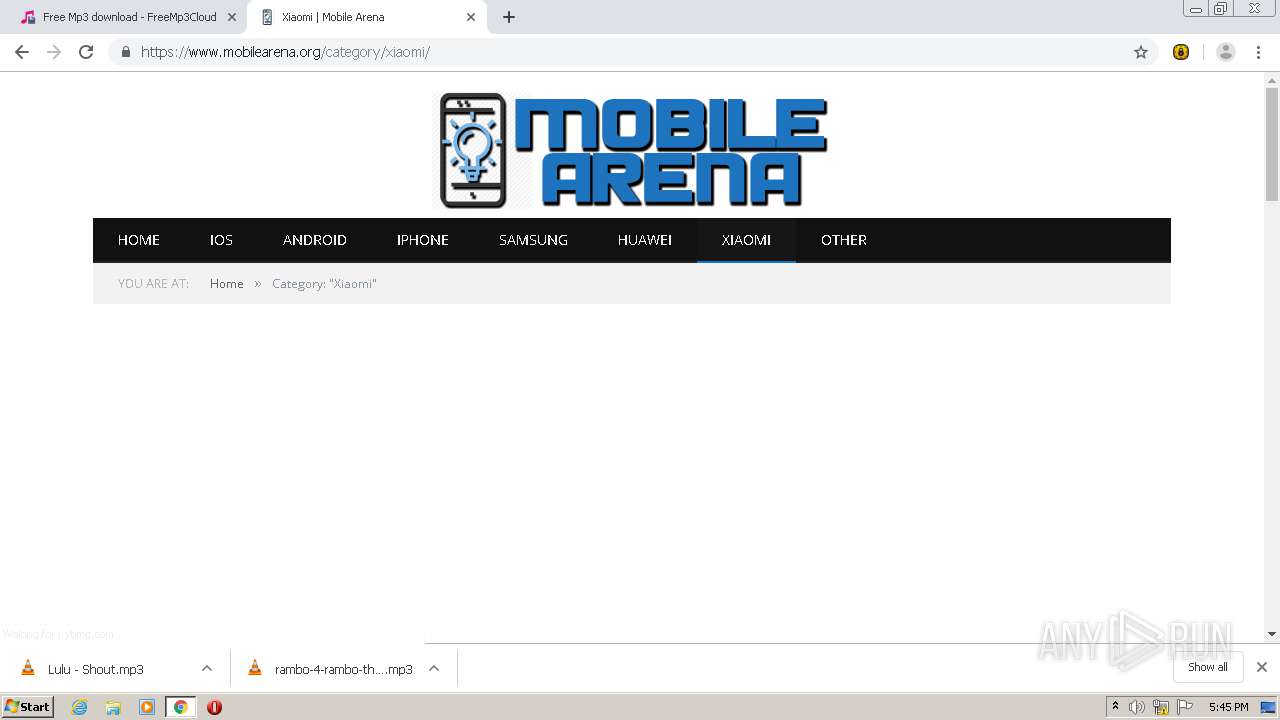Click the Mobile Arena logo
The image size is (1280, 720).
(632, 150)
